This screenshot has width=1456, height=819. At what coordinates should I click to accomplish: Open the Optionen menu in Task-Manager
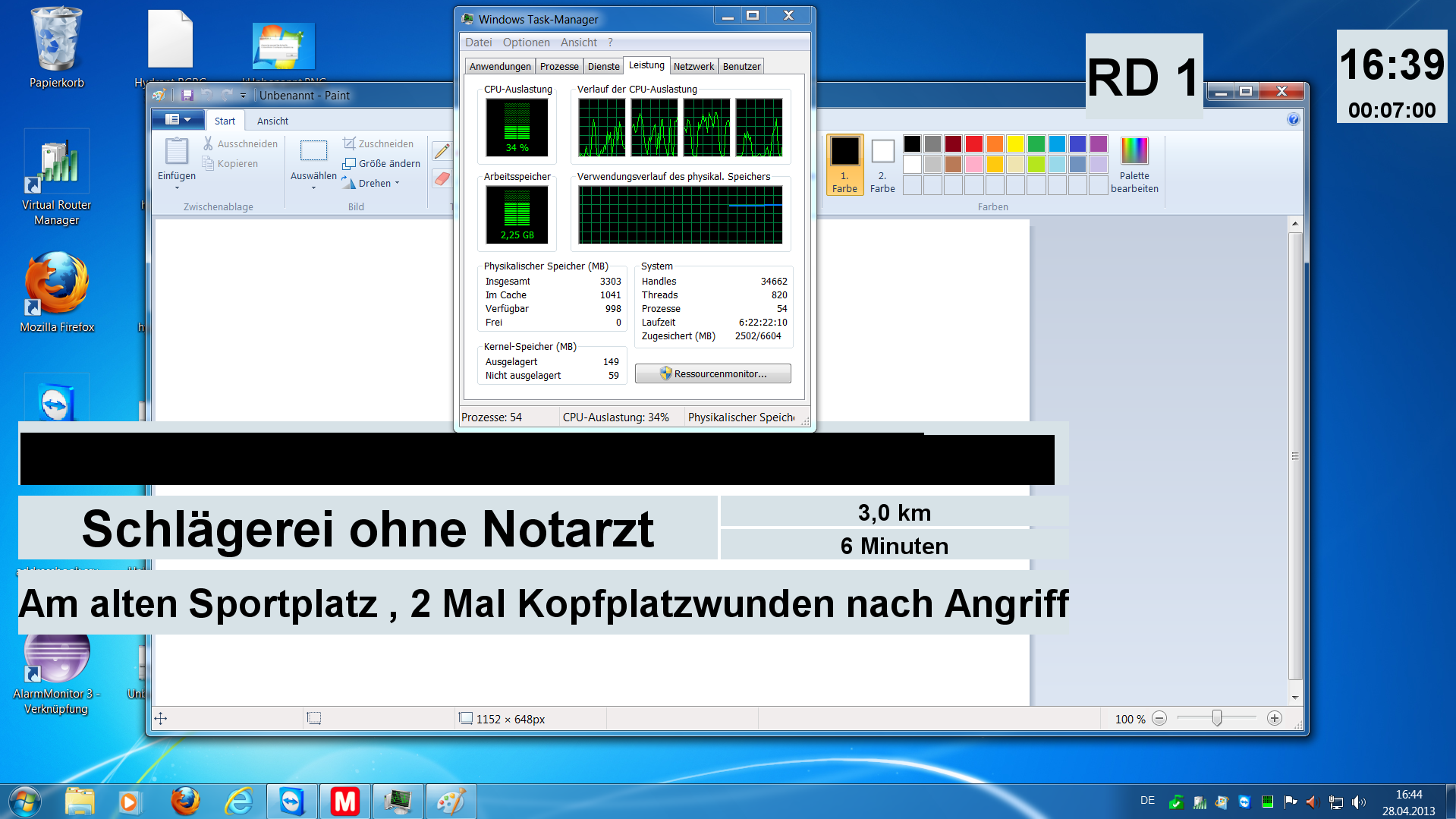tap(526, 43)
